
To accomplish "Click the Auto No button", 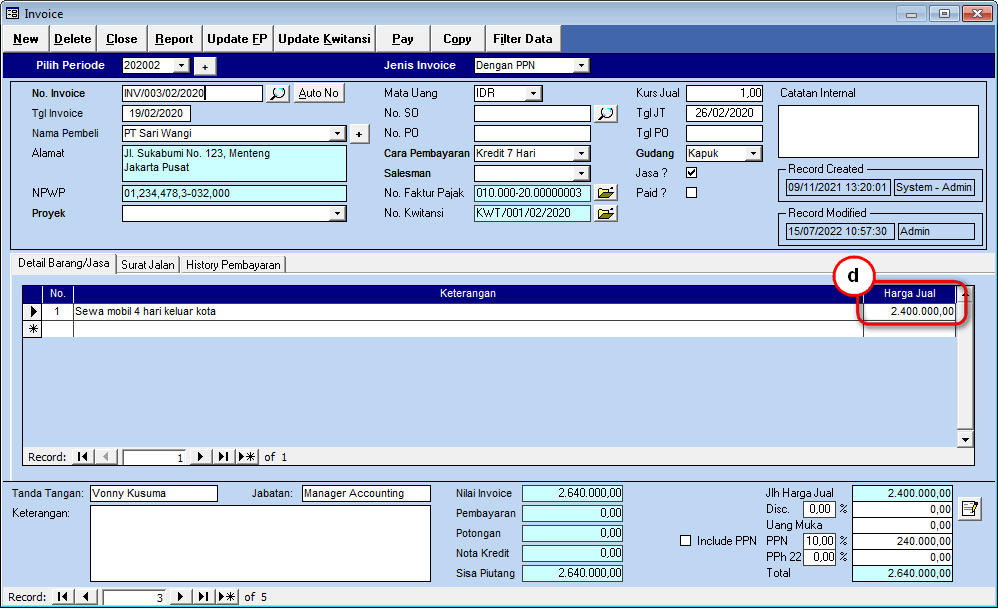I will (x=319, y=93).
